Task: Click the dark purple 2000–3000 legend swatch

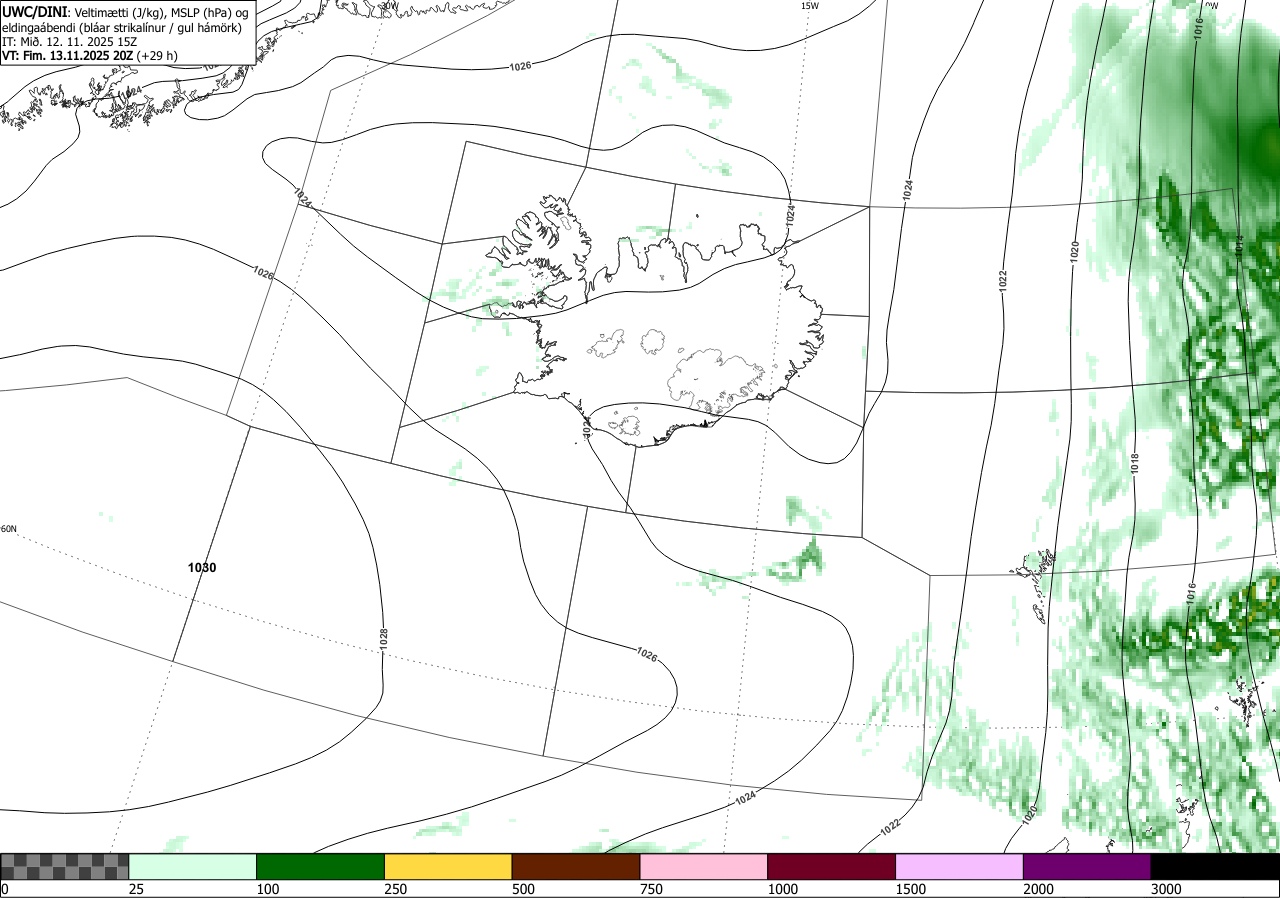Action: point(1087,866)
